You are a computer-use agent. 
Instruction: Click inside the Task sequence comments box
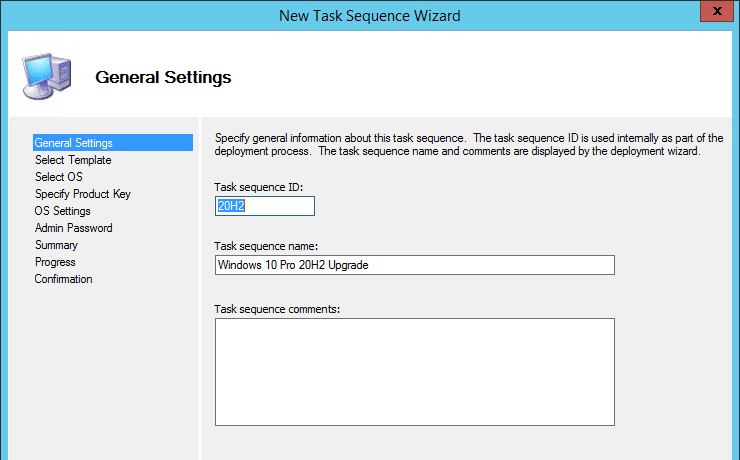pos(414,372)
